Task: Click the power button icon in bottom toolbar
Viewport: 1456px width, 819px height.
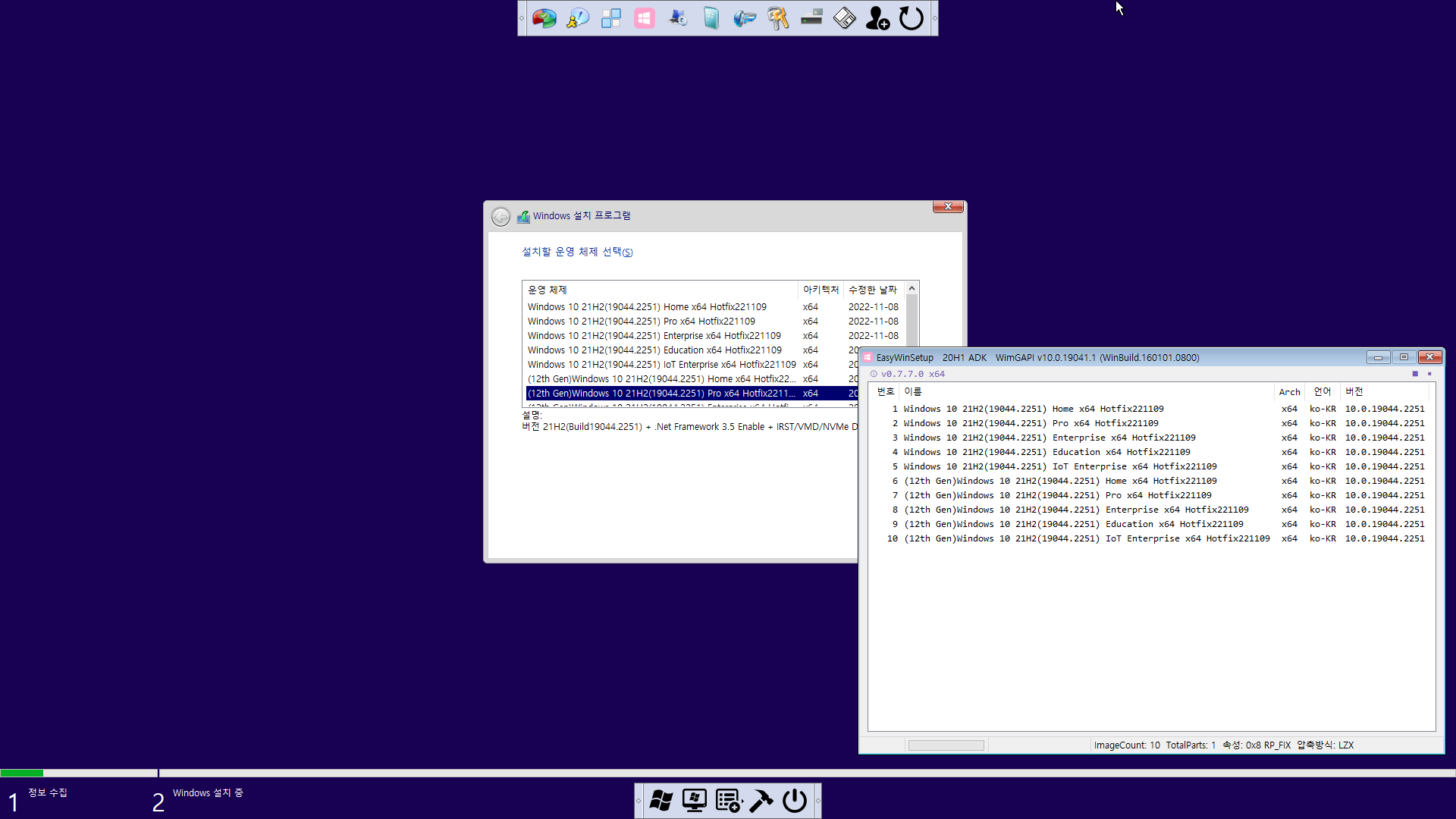Action: tap(795, 801)
